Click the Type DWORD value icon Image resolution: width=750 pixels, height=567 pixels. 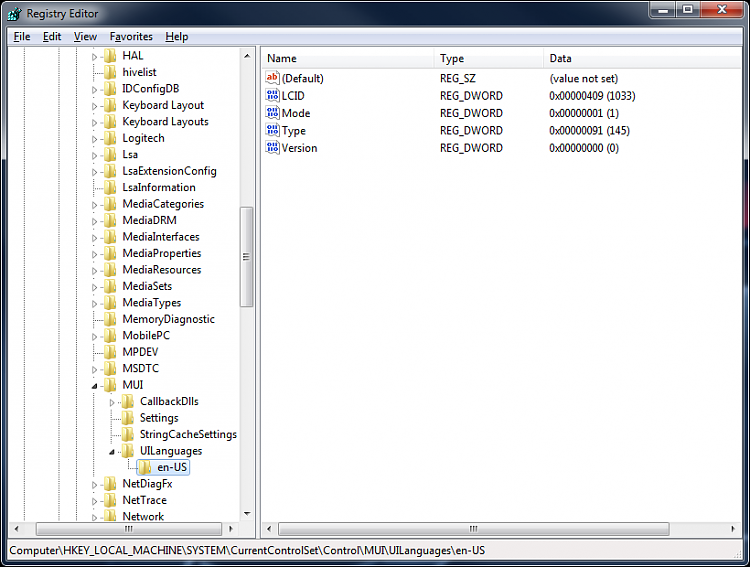pos(272,130)
